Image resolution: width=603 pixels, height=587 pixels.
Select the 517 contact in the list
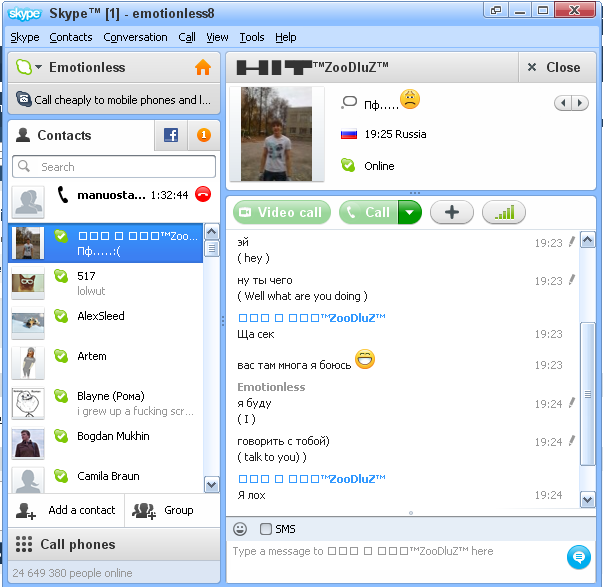[106, 283]
